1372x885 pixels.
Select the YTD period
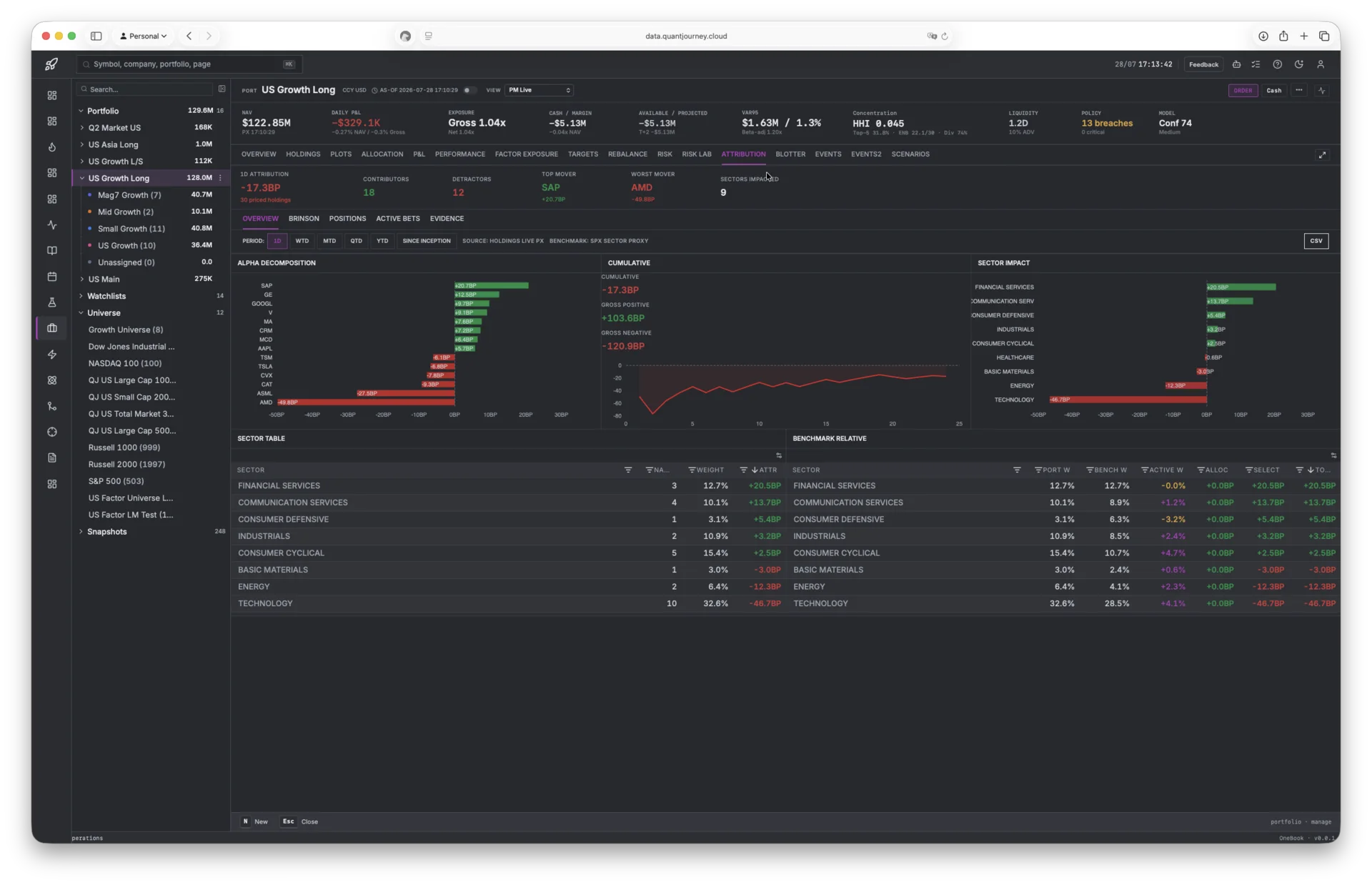click(382, 241)
